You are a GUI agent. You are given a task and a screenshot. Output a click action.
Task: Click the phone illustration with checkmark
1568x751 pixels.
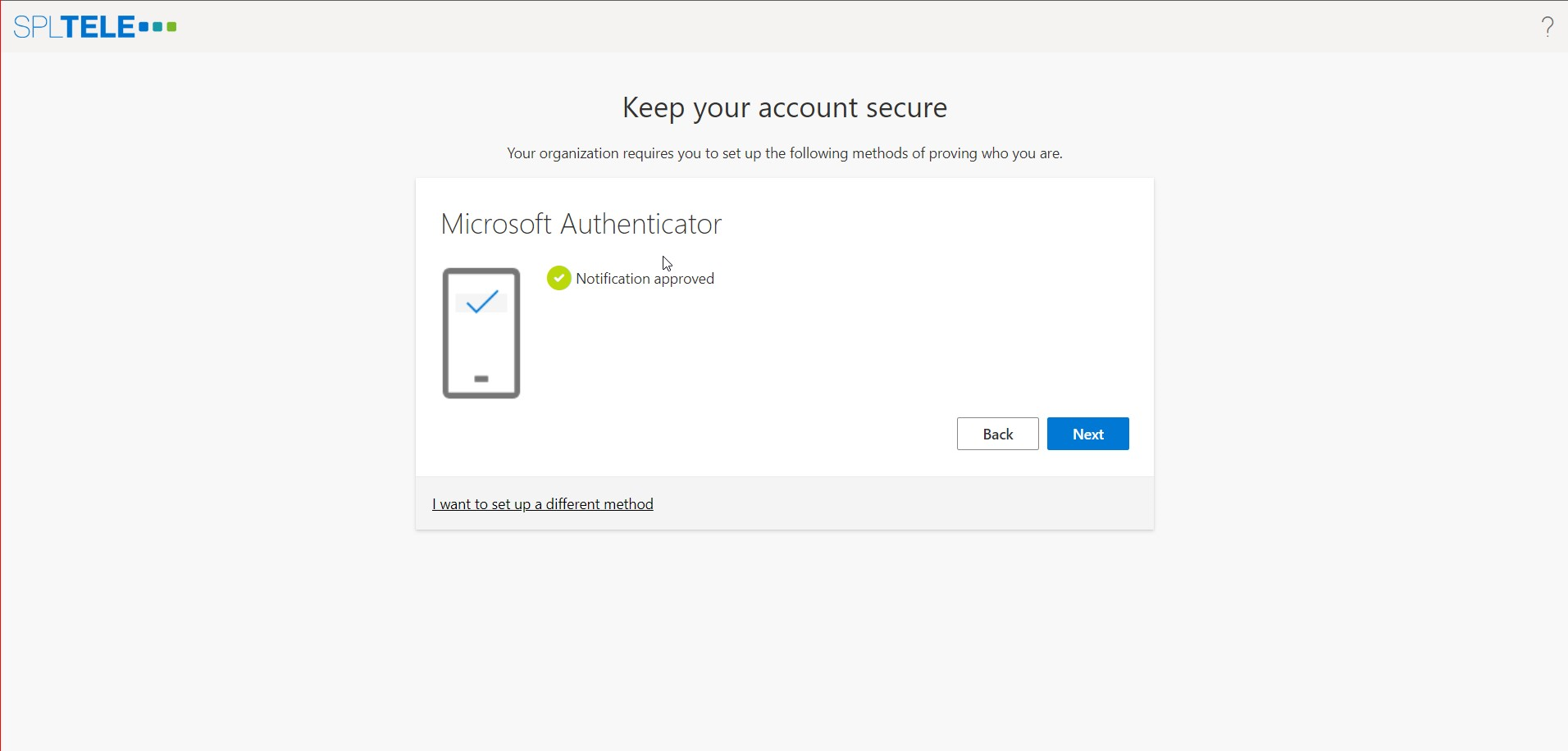(x=481, y=334)
